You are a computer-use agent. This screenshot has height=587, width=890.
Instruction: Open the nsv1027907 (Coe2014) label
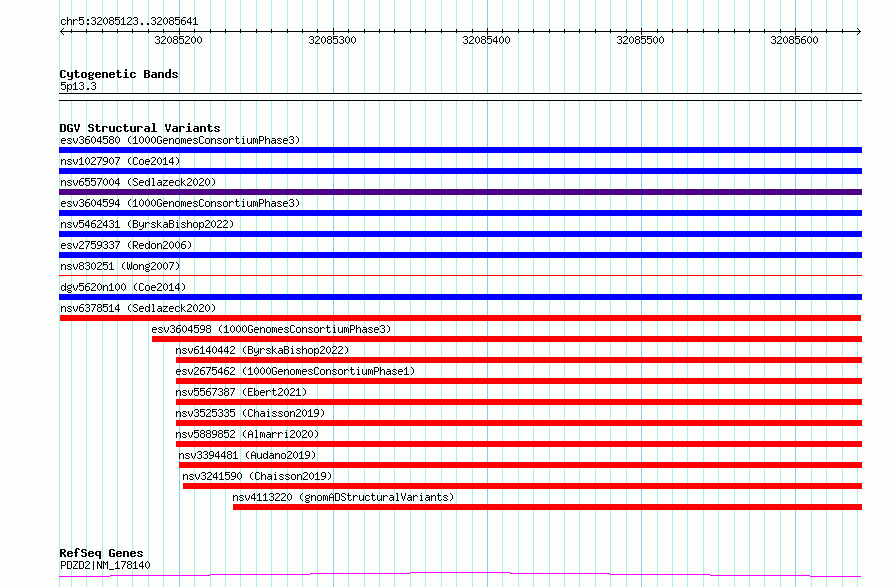[120, 161]
